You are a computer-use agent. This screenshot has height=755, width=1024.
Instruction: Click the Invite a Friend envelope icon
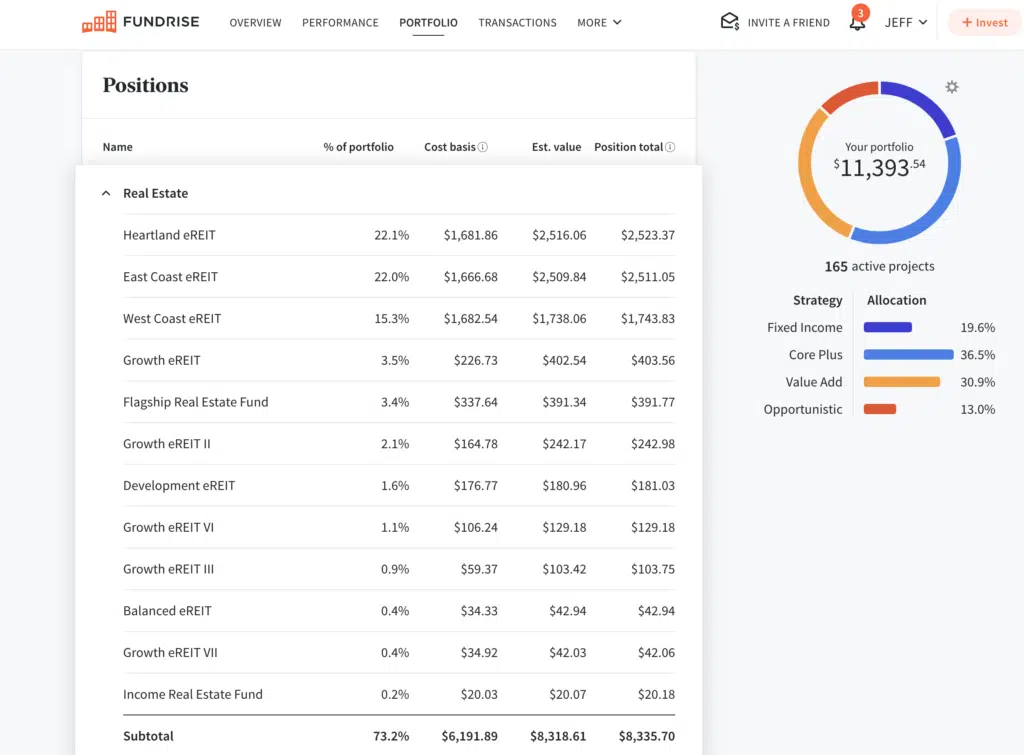730,22
